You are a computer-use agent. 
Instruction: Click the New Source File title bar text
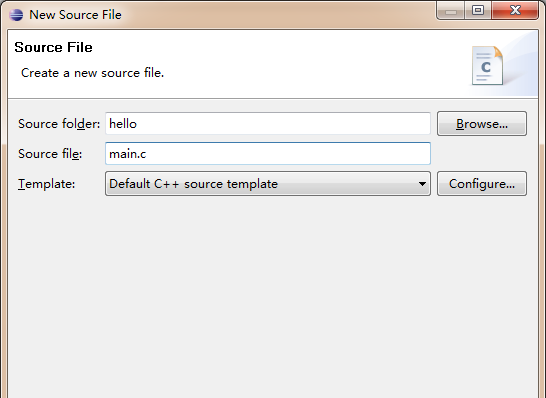75,15
